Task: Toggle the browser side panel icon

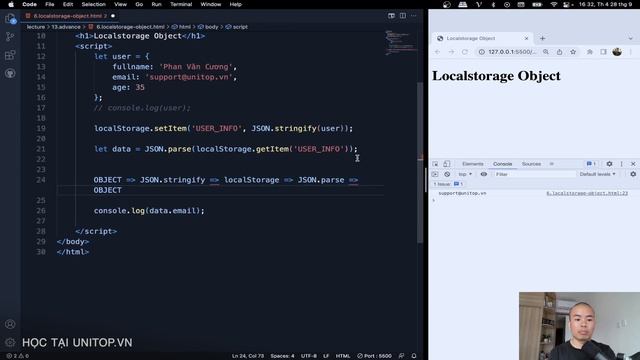Action: click(x=603, y=52)
